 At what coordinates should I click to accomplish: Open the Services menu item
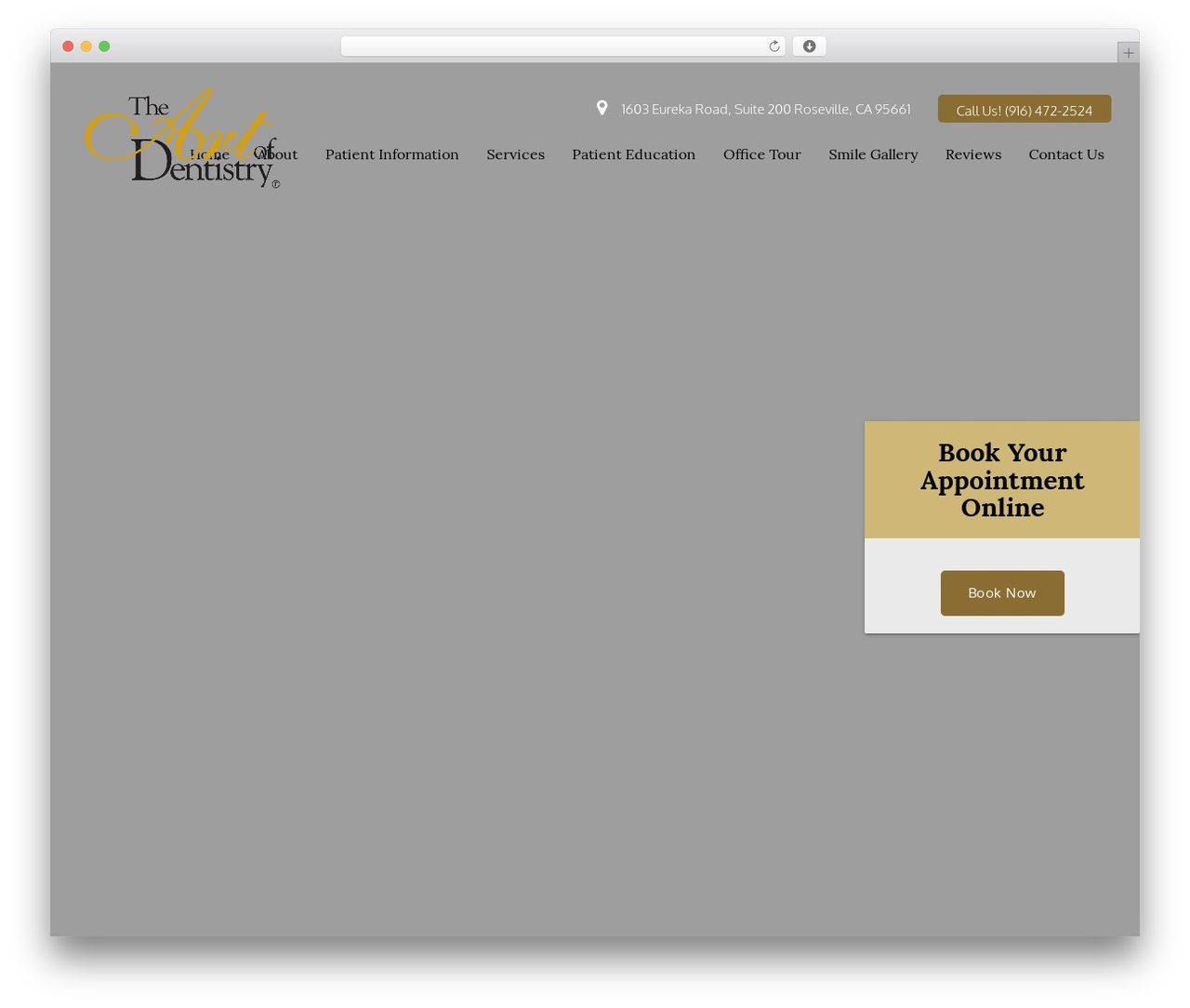coord(515,154)
